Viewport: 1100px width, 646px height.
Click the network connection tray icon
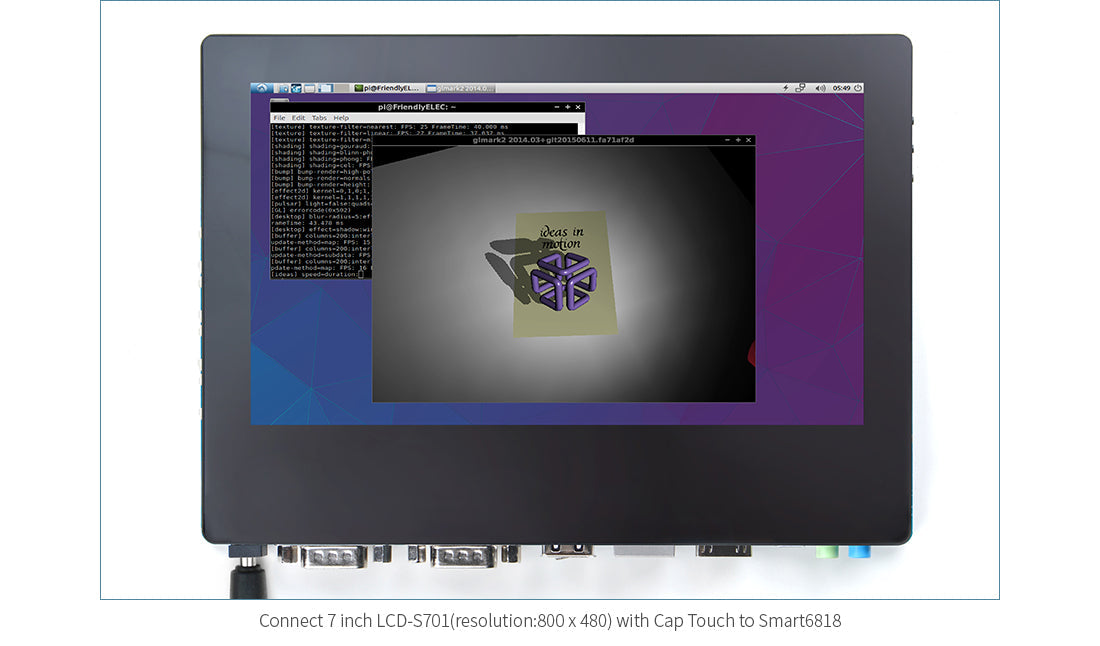(x=801, y=88)
